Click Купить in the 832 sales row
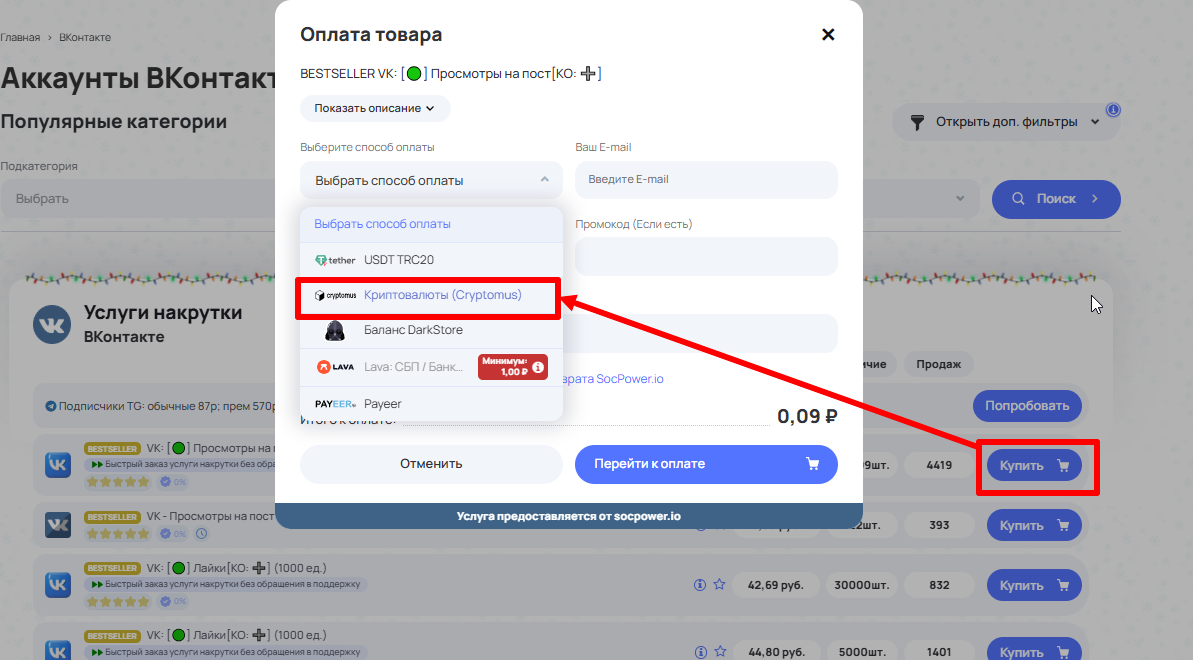 click(x=1035, y=585)
